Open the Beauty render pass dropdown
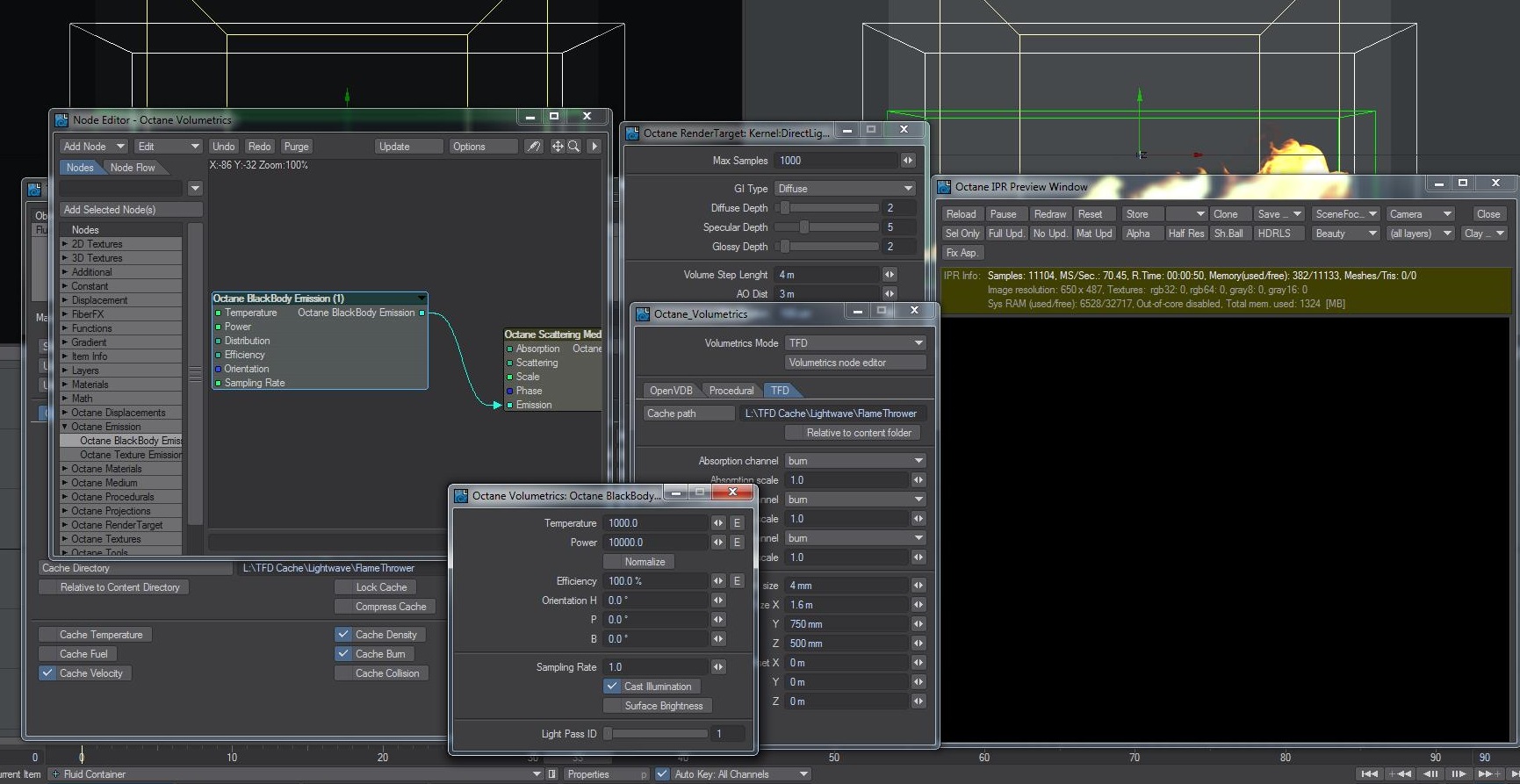The height and width of the screenshot is (784, 1520). click(x=1345, y=234)
